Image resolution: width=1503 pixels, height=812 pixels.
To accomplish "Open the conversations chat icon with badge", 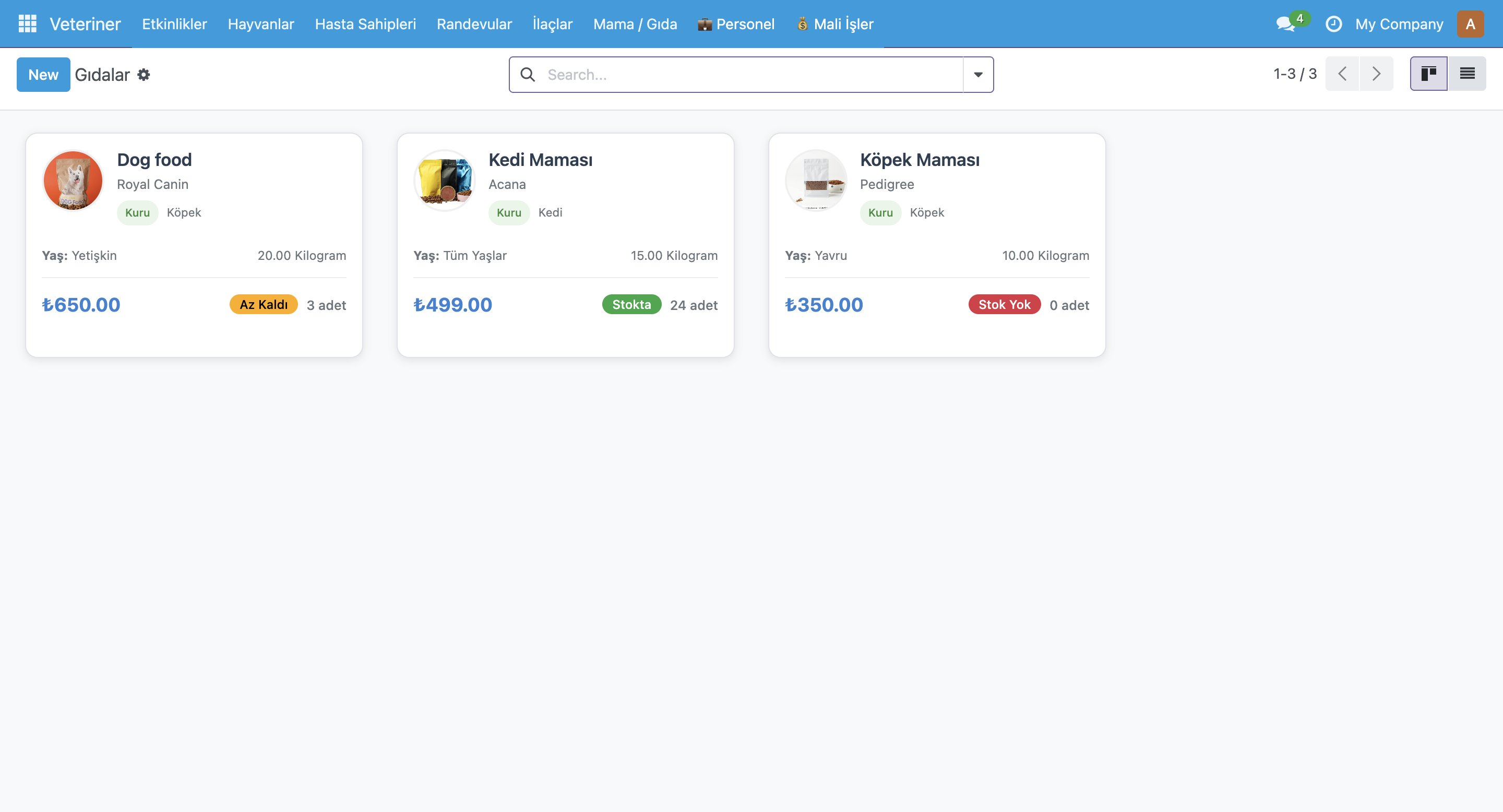I will [x=1285, y=24].
